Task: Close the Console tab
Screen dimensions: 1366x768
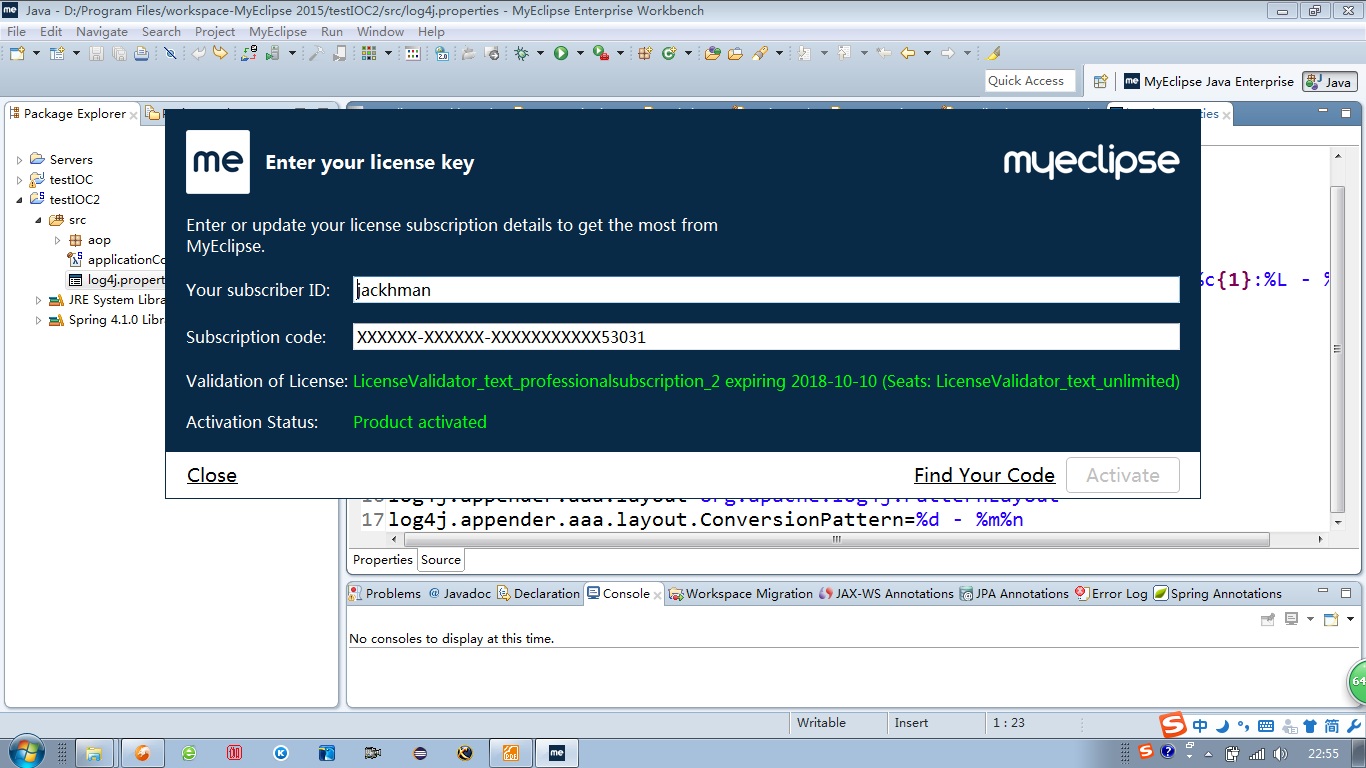Action: (x=657, y=594)
